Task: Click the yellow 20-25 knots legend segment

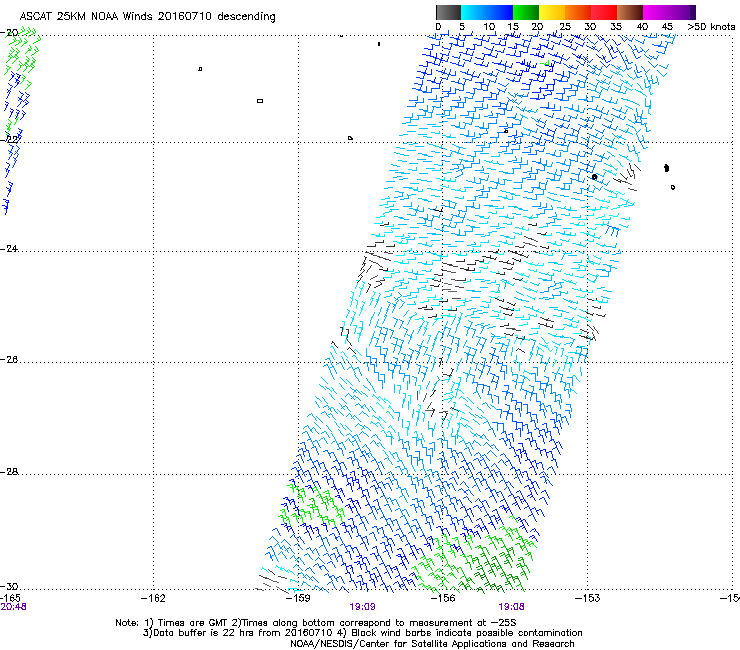Action: 552,12
